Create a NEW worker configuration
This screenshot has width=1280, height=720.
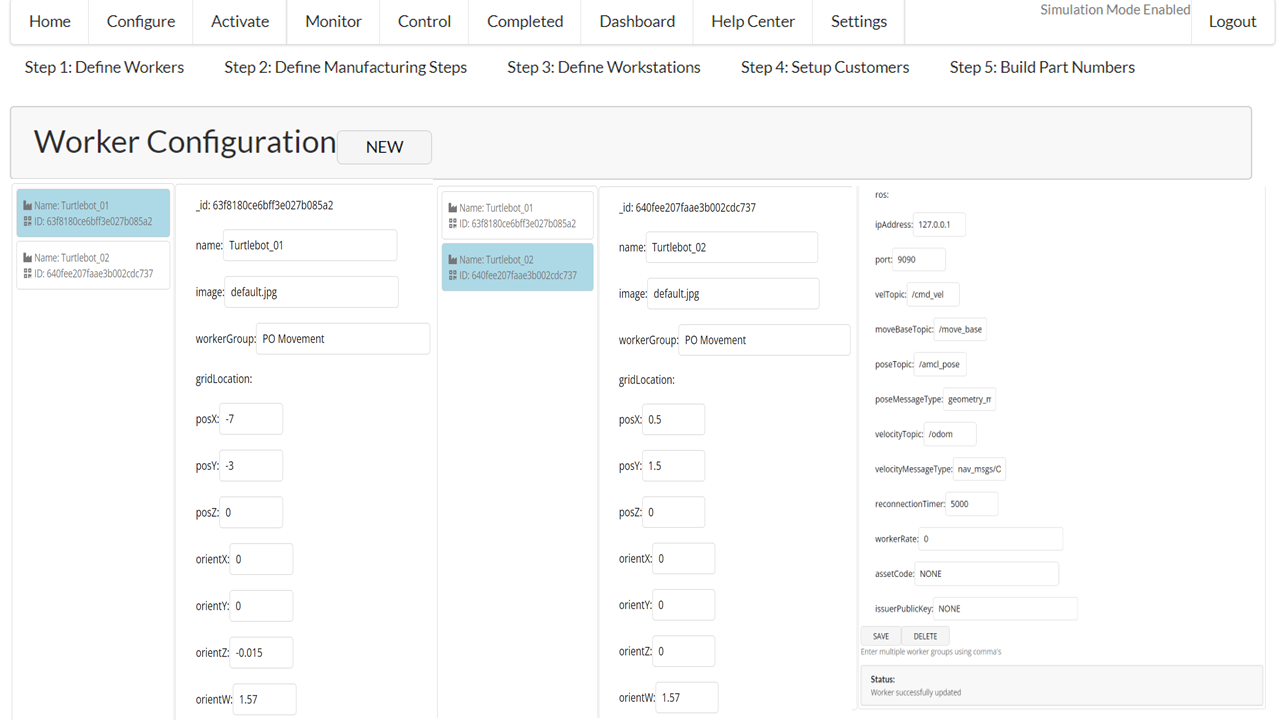point(384,147)
